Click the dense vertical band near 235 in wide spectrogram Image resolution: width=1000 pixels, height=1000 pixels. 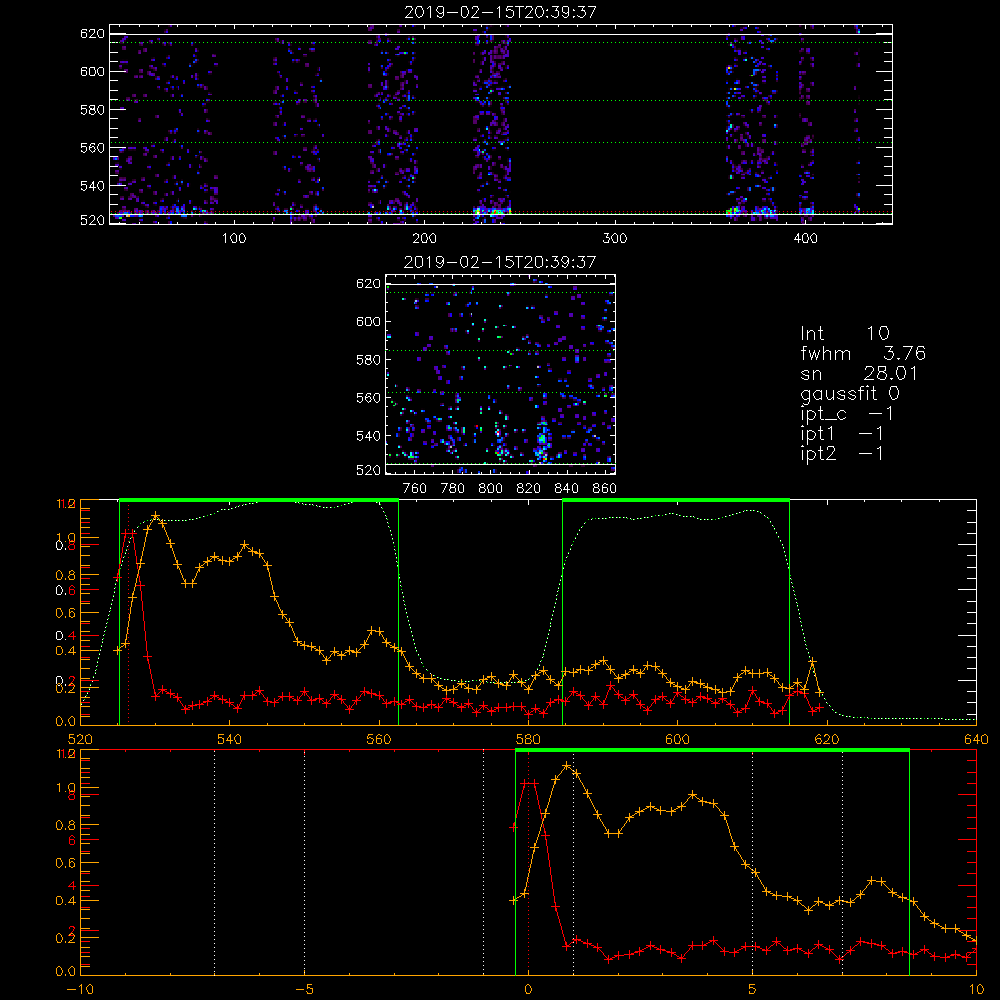click(492, 124)
